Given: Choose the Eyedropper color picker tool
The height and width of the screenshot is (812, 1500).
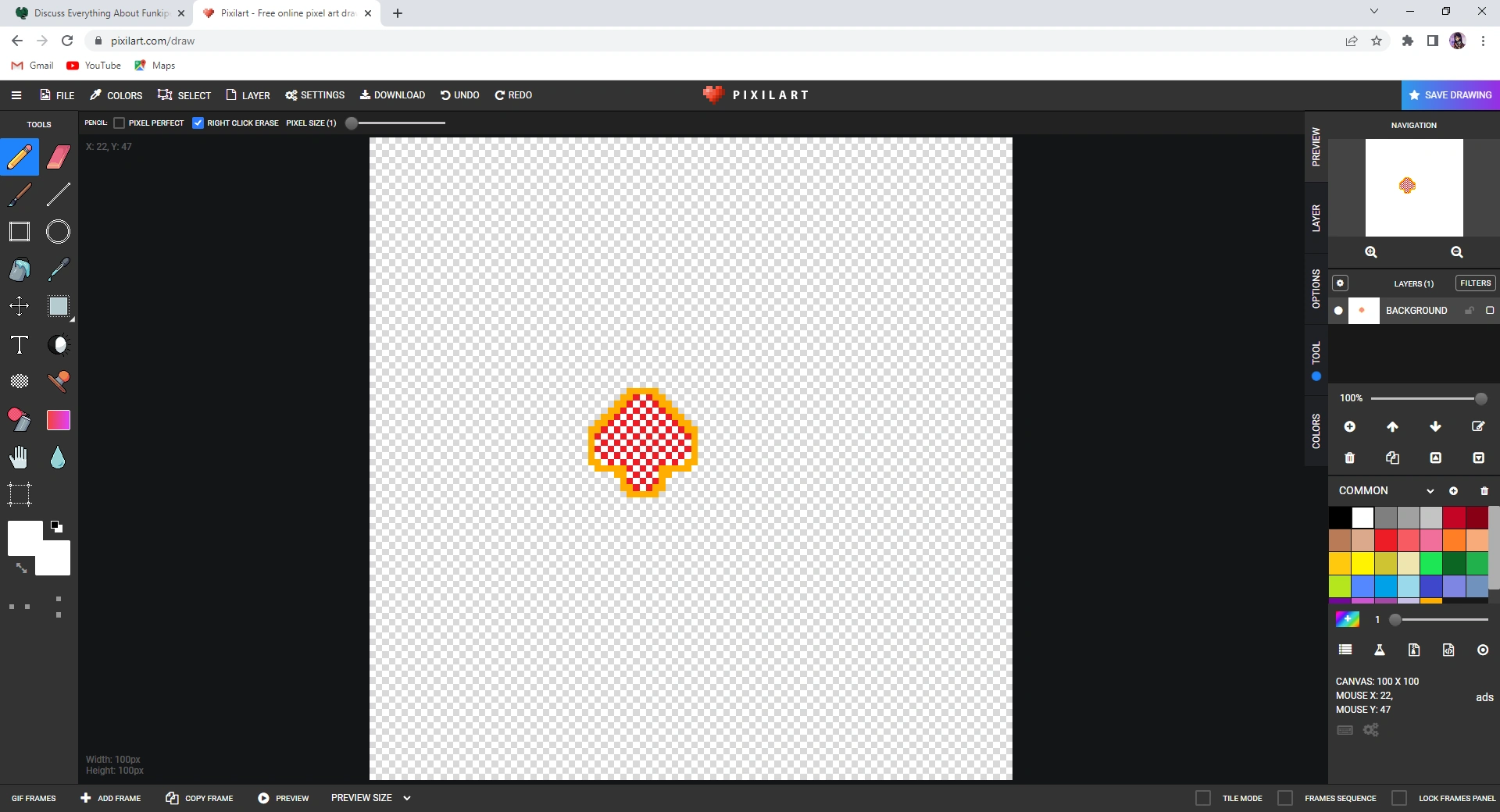Looking at the screenshot, I should pos(59,269).
